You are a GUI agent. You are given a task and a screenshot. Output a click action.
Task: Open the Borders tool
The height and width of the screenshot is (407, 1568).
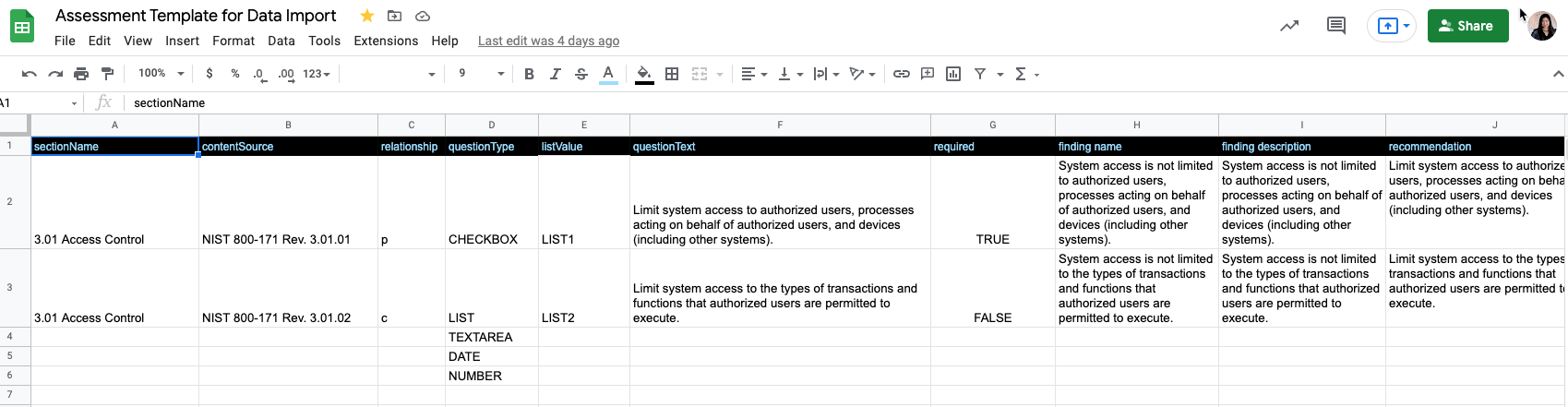[x=672, y=74]
